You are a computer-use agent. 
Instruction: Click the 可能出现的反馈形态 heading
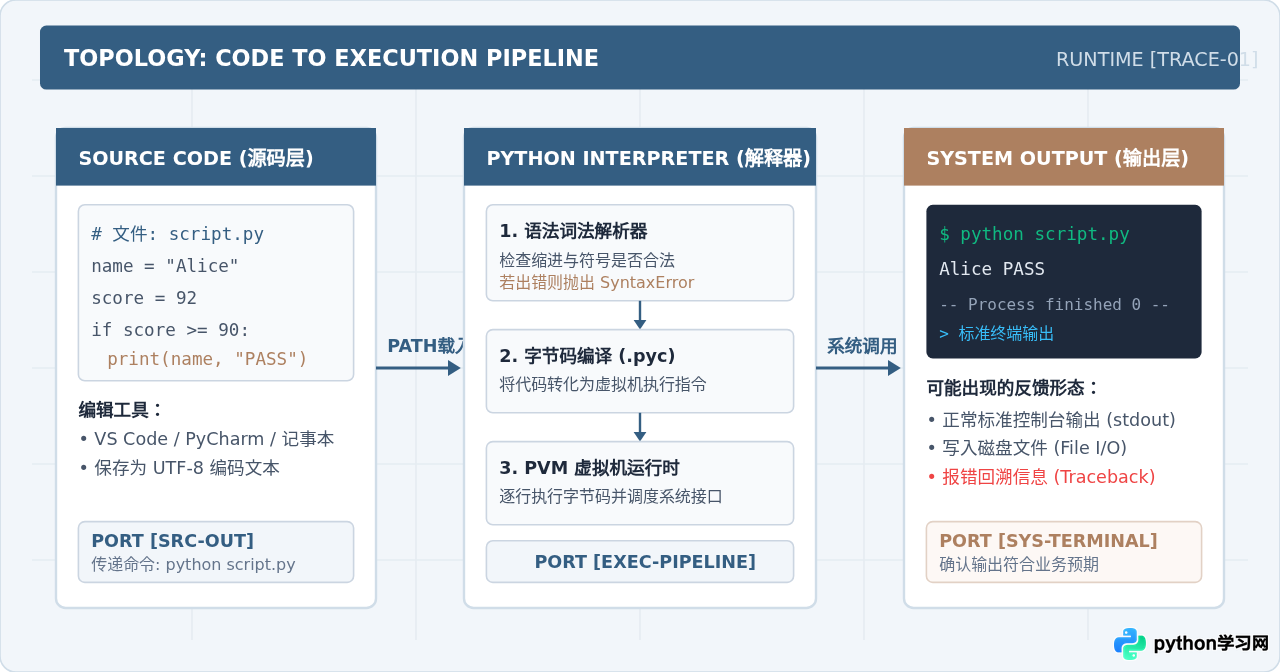tap(1013, 388)
